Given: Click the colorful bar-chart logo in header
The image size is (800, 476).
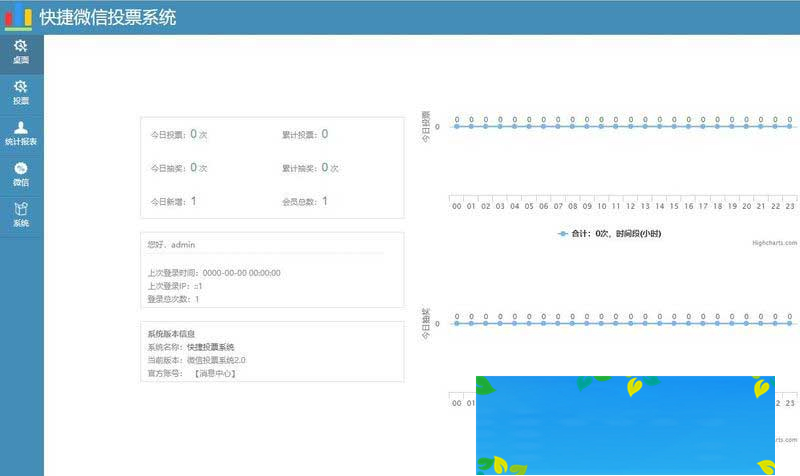Looking at the screenshot, I should pyautogui.click(x=18, y=17).
